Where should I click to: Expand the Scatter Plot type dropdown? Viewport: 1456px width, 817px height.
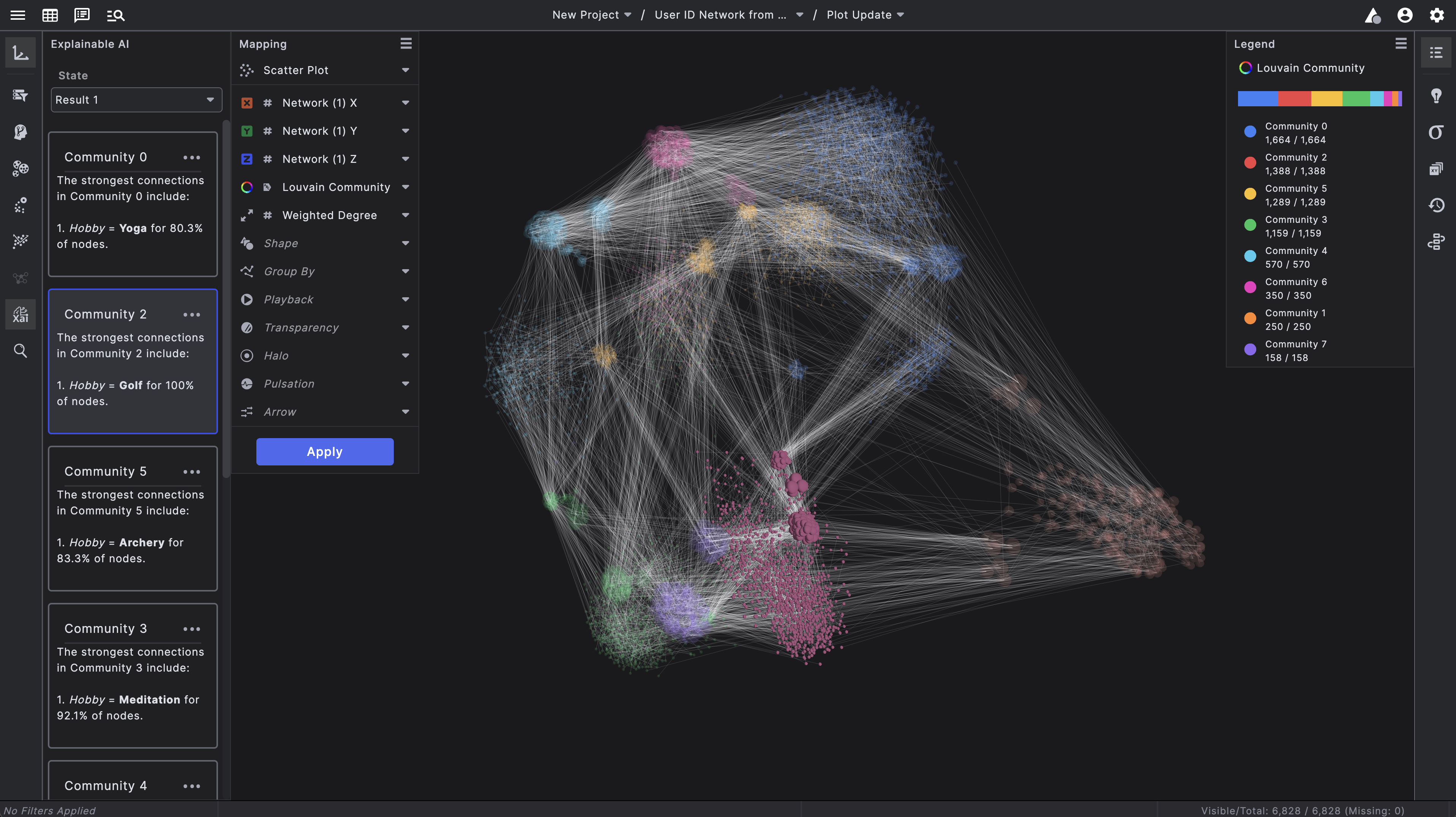click(405, 70)
